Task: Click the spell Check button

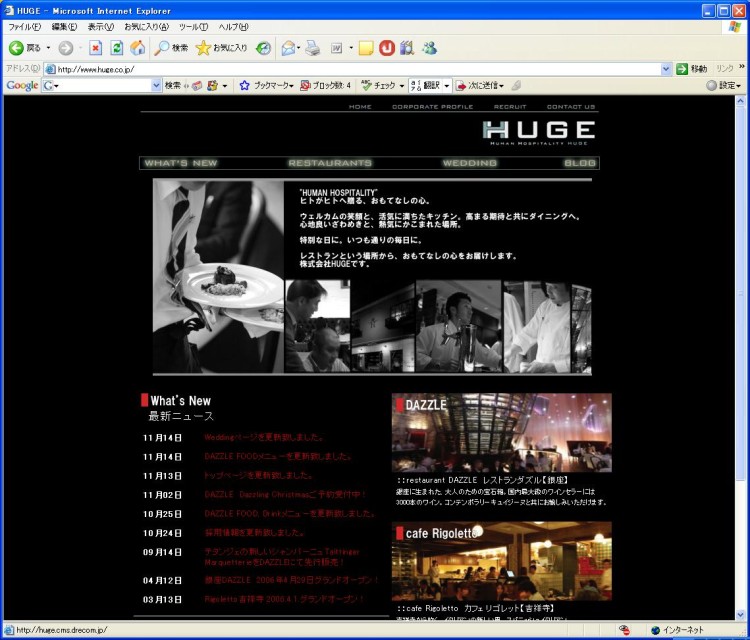Action: point(379,86)
